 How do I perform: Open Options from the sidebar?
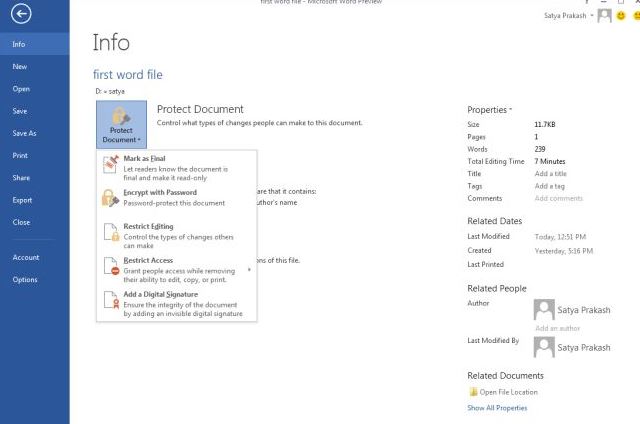35,280
